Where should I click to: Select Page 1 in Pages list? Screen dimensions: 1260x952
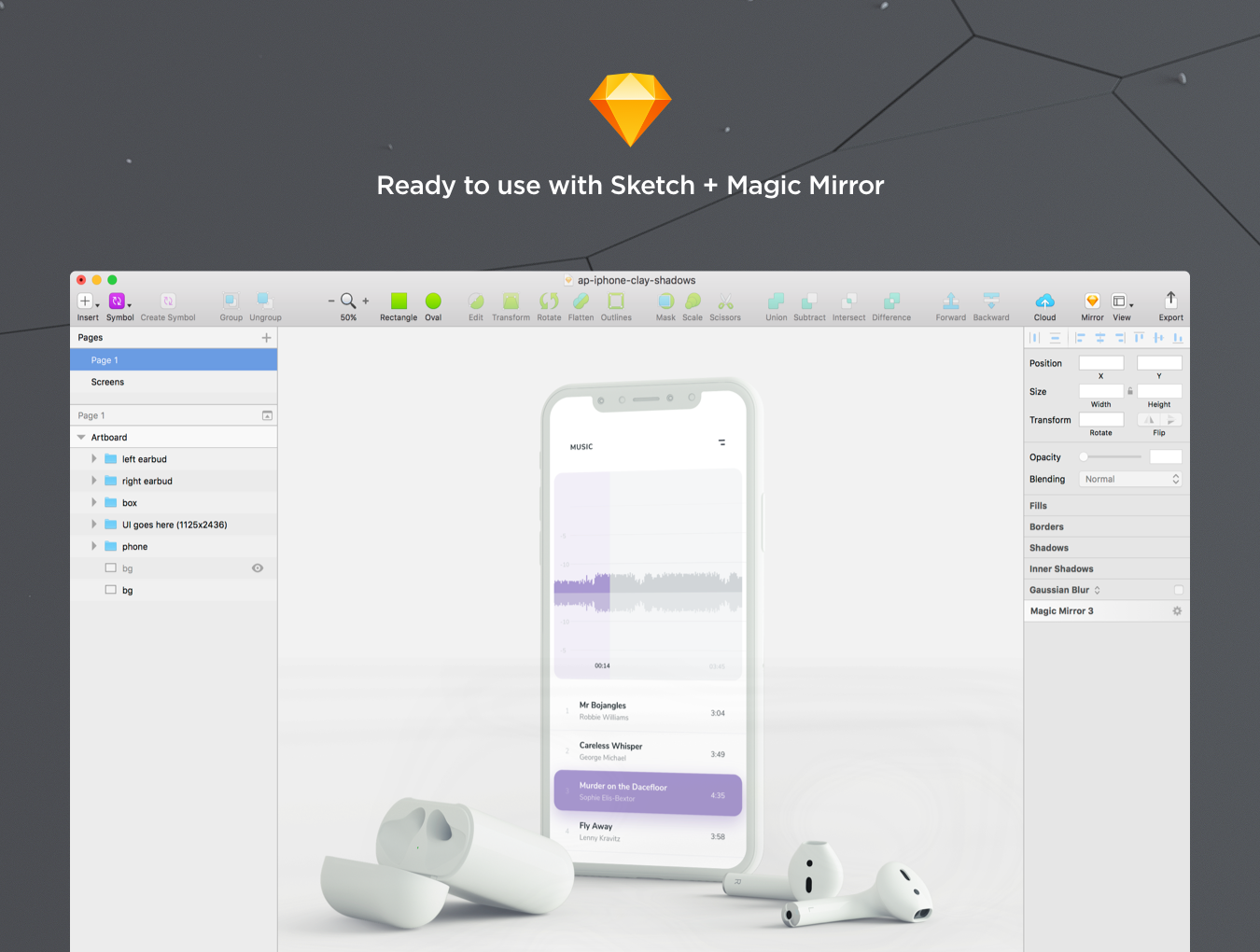point(105,360)
